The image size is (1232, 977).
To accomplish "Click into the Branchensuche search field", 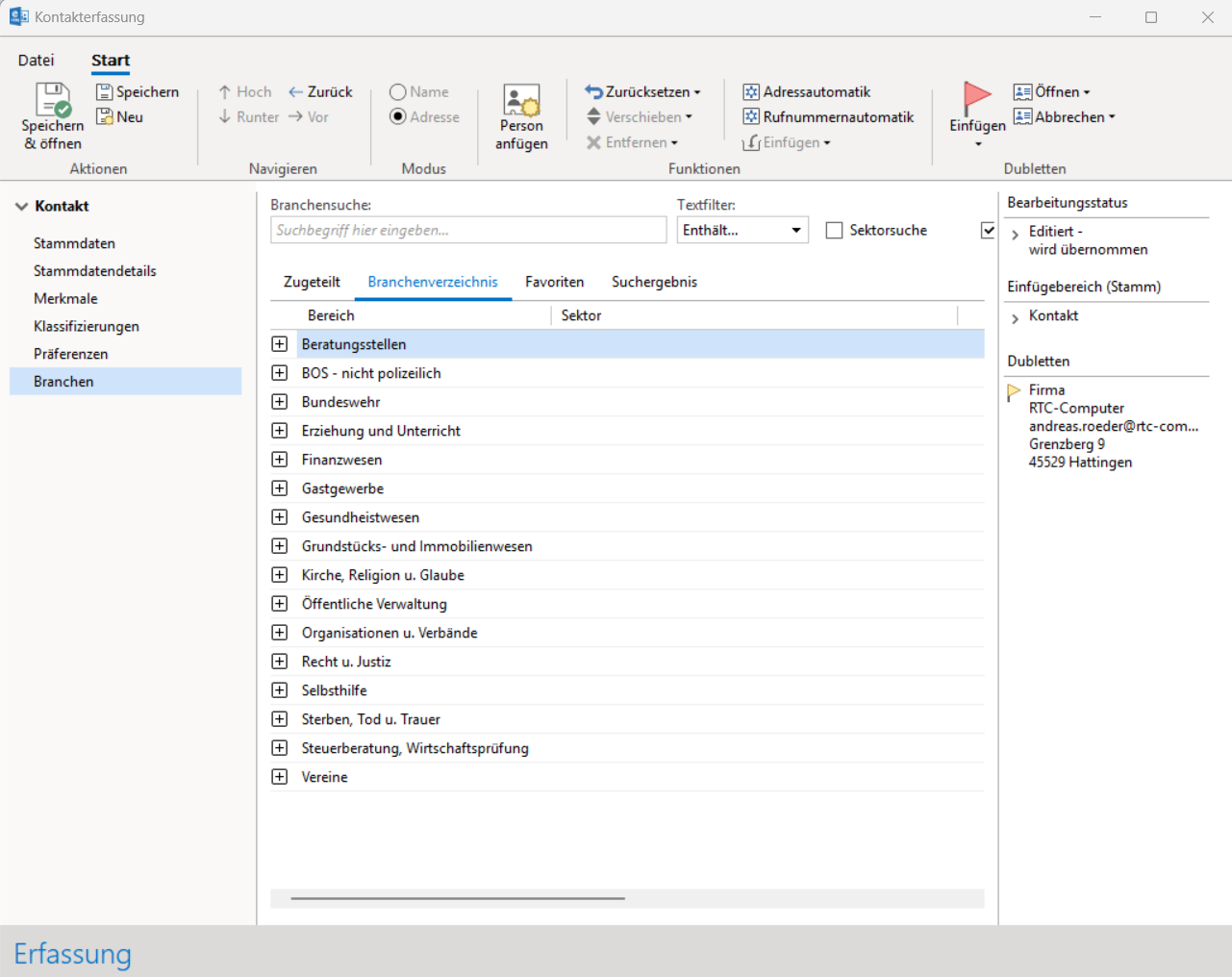I will 467,231.
